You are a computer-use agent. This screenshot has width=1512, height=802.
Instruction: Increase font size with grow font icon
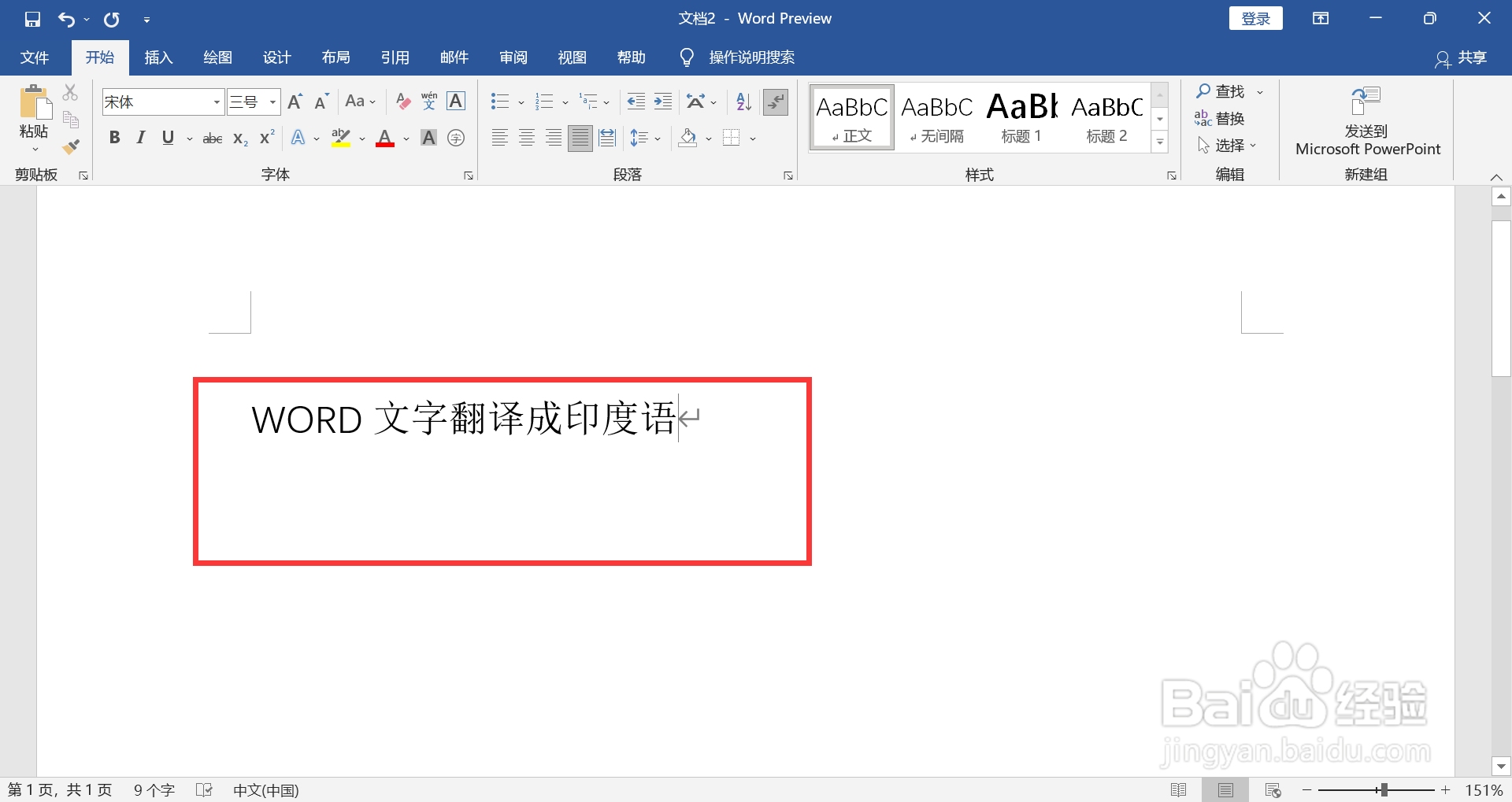295,102
